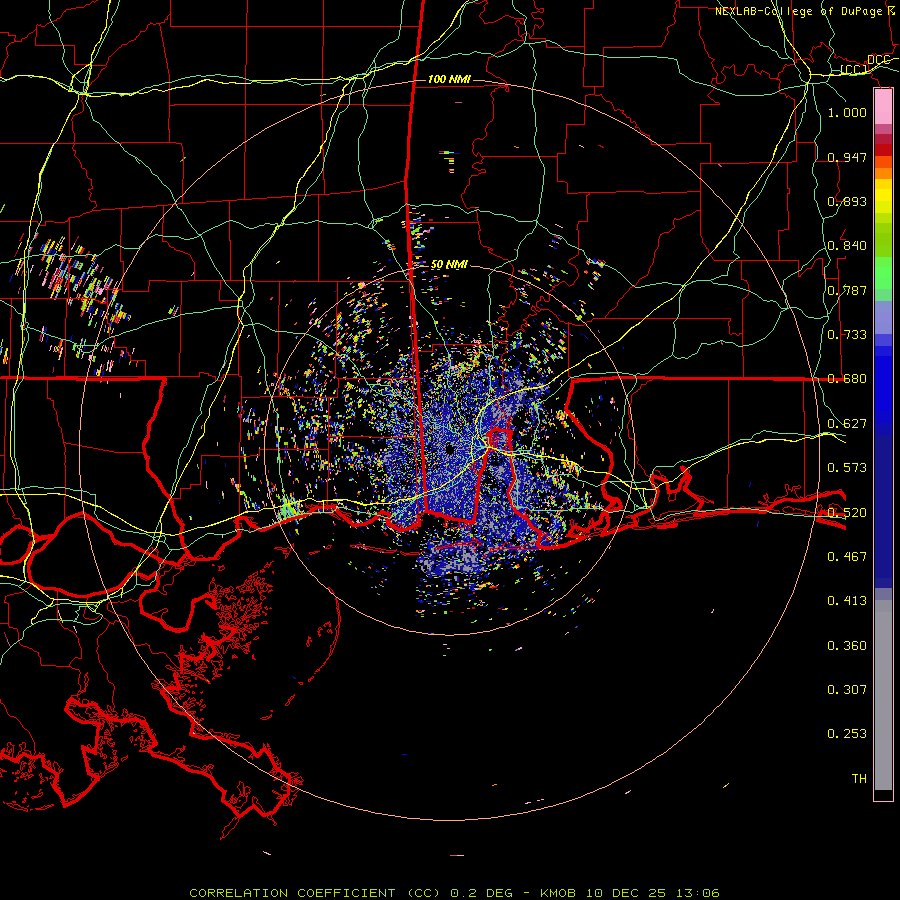Click the 0.467 legend value
The image size is (900, 900).
pyautogui.click(x=847, y=557)
